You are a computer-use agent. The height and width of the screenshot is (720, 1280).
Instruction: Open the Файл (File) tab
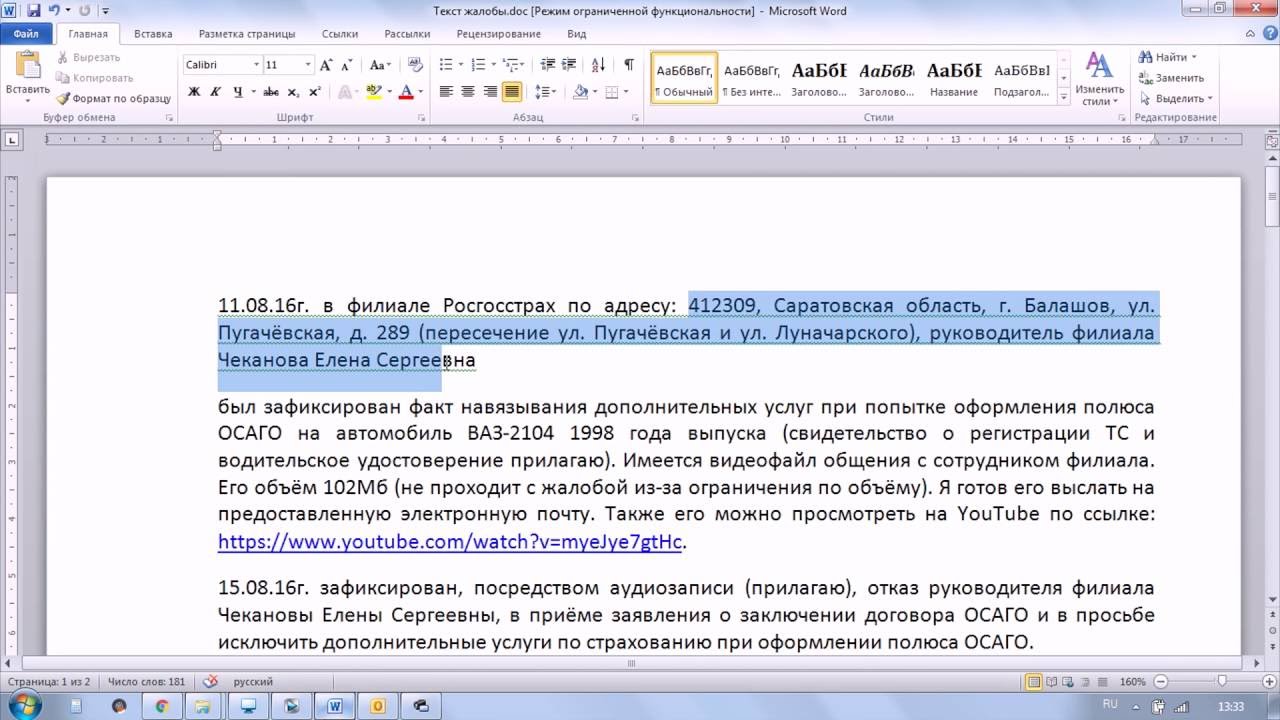26,34
